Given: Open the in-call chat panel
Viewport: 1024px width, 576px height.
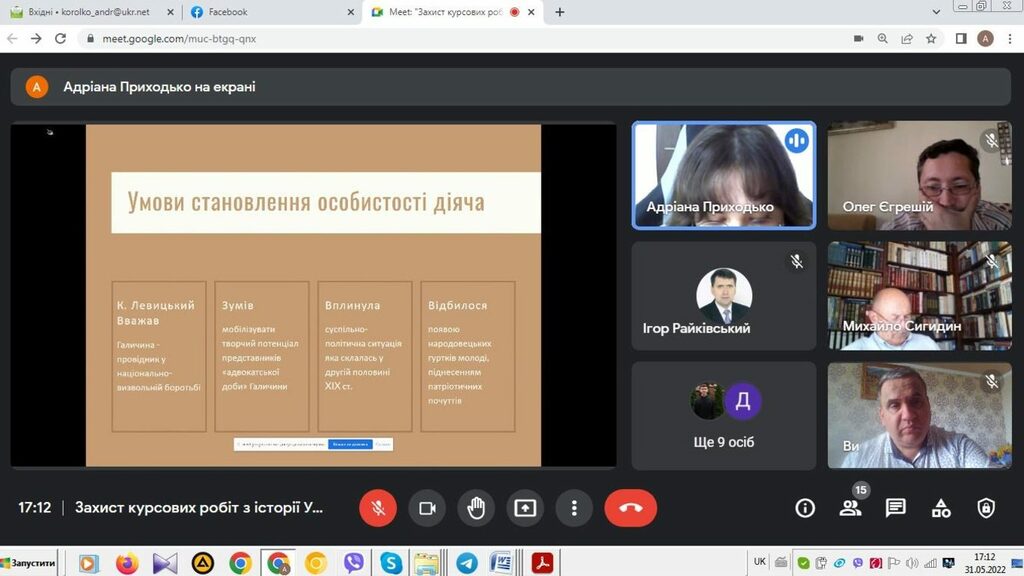Looking at the screenshot, I should click(896, 508).
